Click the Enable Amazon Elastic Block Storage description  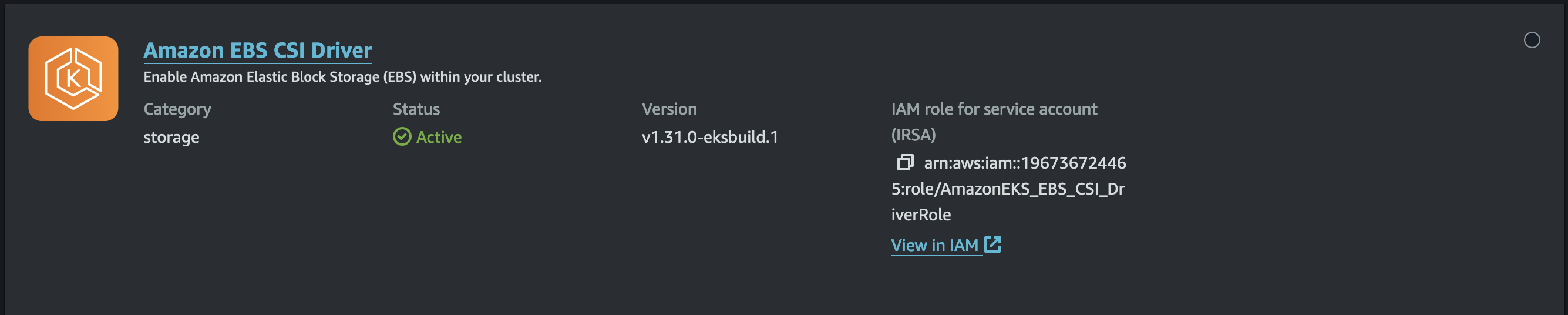click(x=342, y=77)
